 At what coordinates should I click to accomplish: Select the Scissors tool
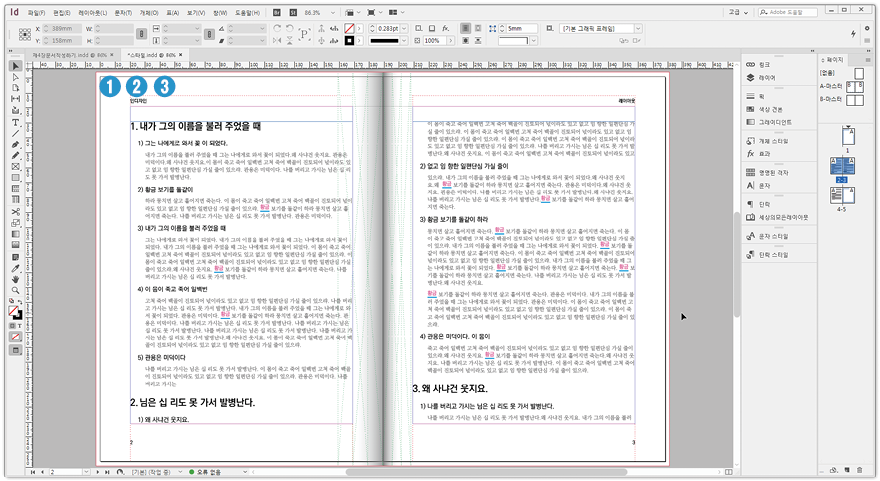(16, 212)
